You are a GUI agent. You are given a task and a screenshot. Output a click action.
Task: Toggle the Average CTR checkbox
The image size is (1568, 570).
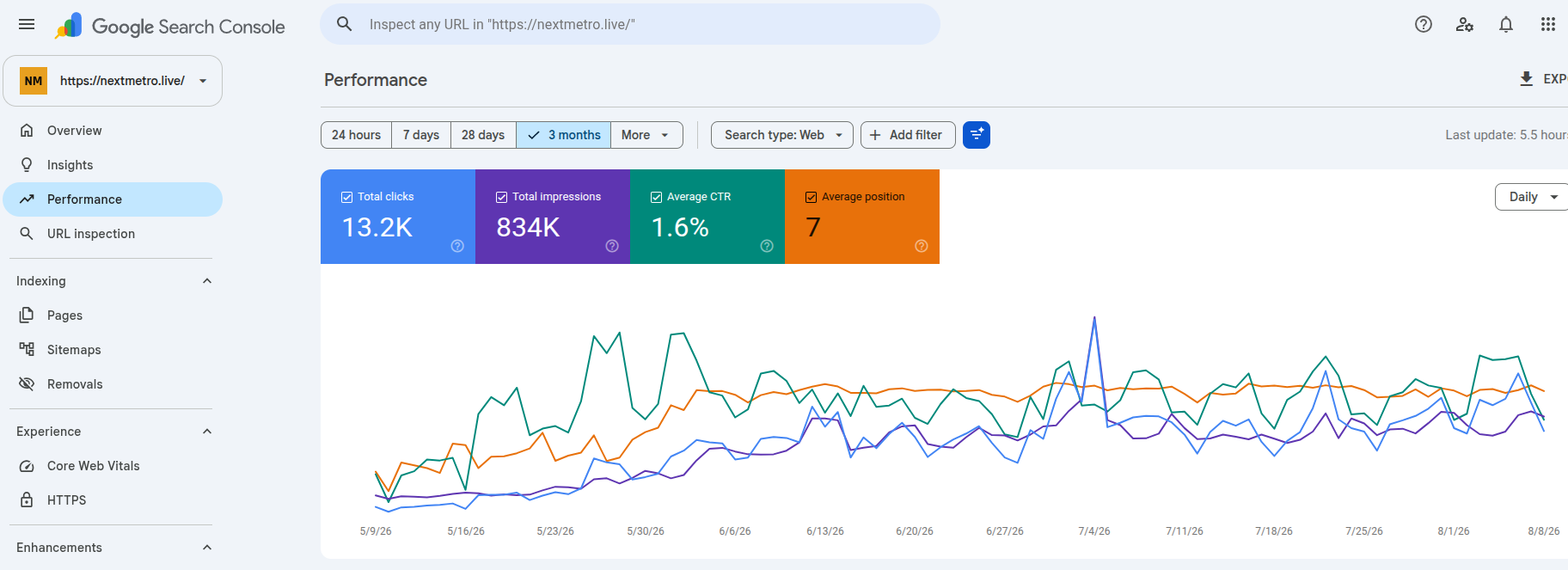pos(657,197)
